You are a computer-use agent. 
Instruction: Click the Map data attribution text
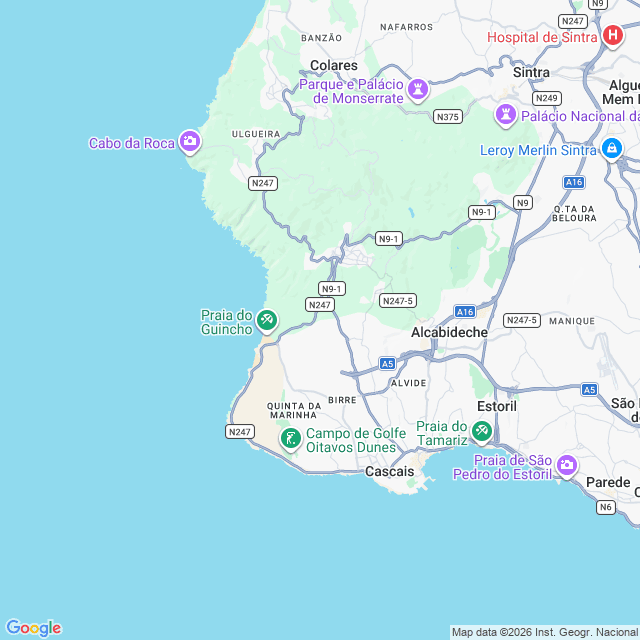pyautogui.click(x=546, y=633)
